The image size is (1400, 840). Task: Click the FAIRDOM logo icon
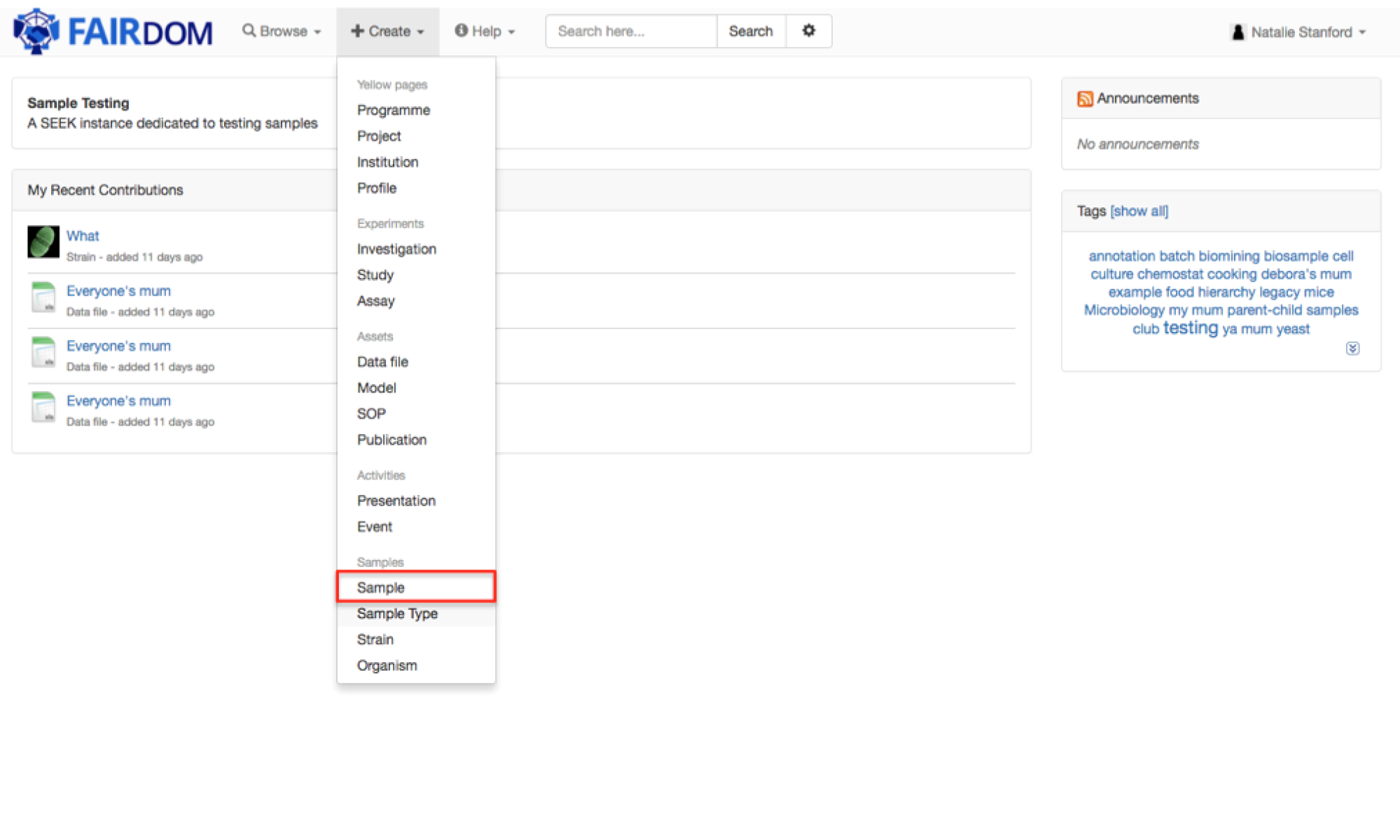point(36,31)
